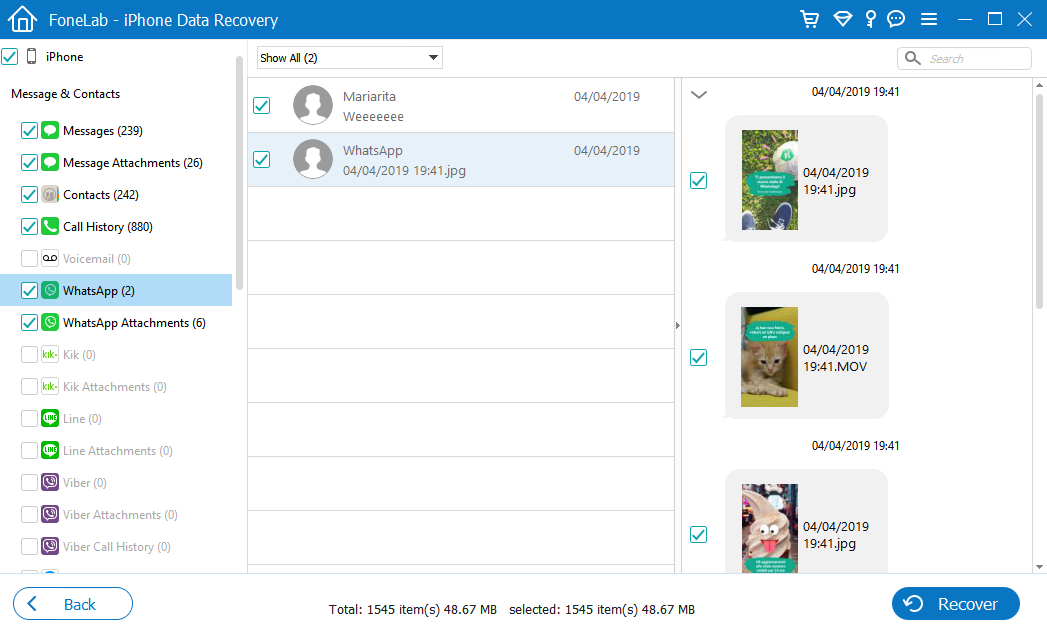This screenshot has width=1047, height=634.
Task: Click the Mariarita contact avatar
Action: (x=313, y=105)
